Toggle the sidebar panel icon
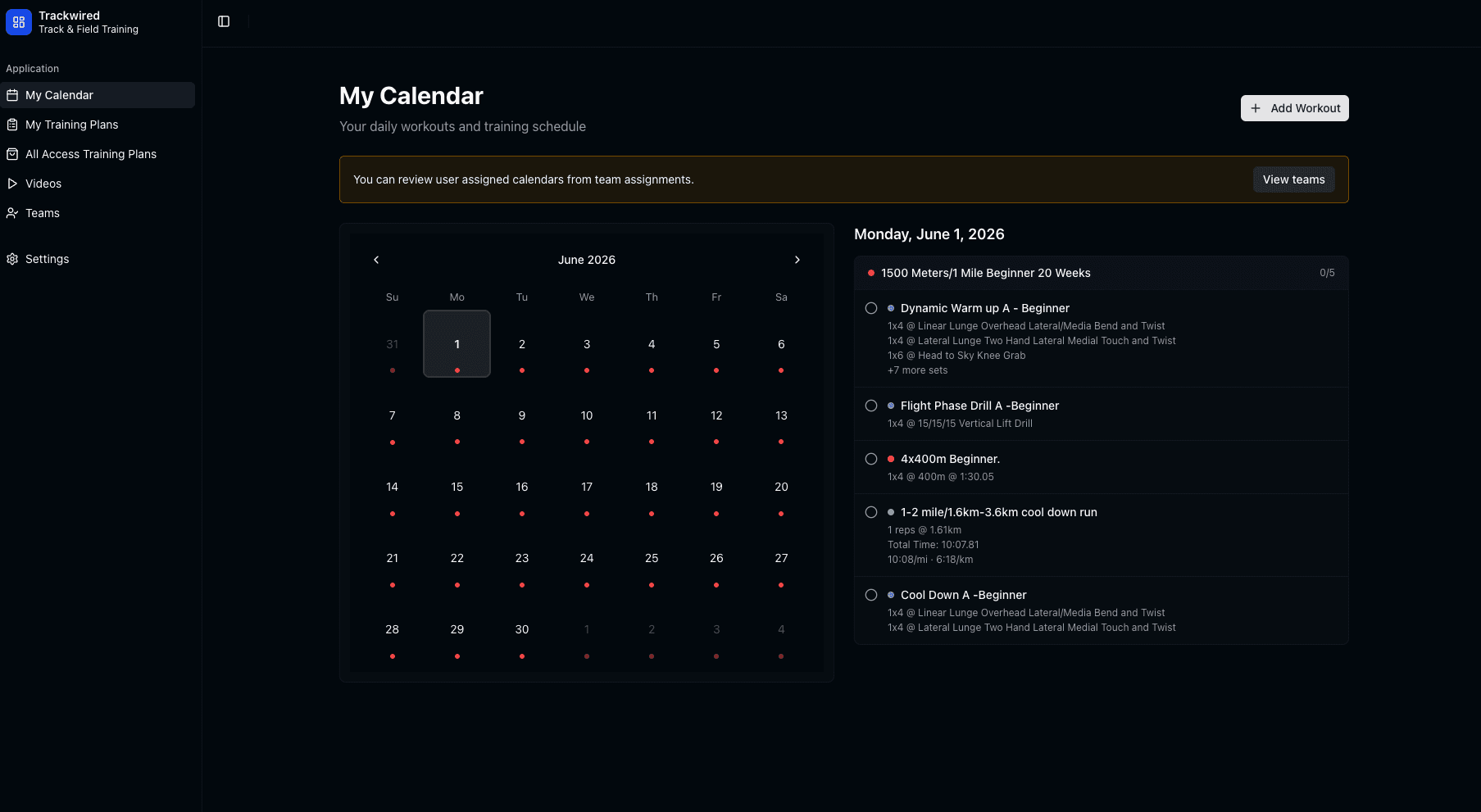Image resolution: width=1481 pixels, height=812 pixels. [224, 21]
